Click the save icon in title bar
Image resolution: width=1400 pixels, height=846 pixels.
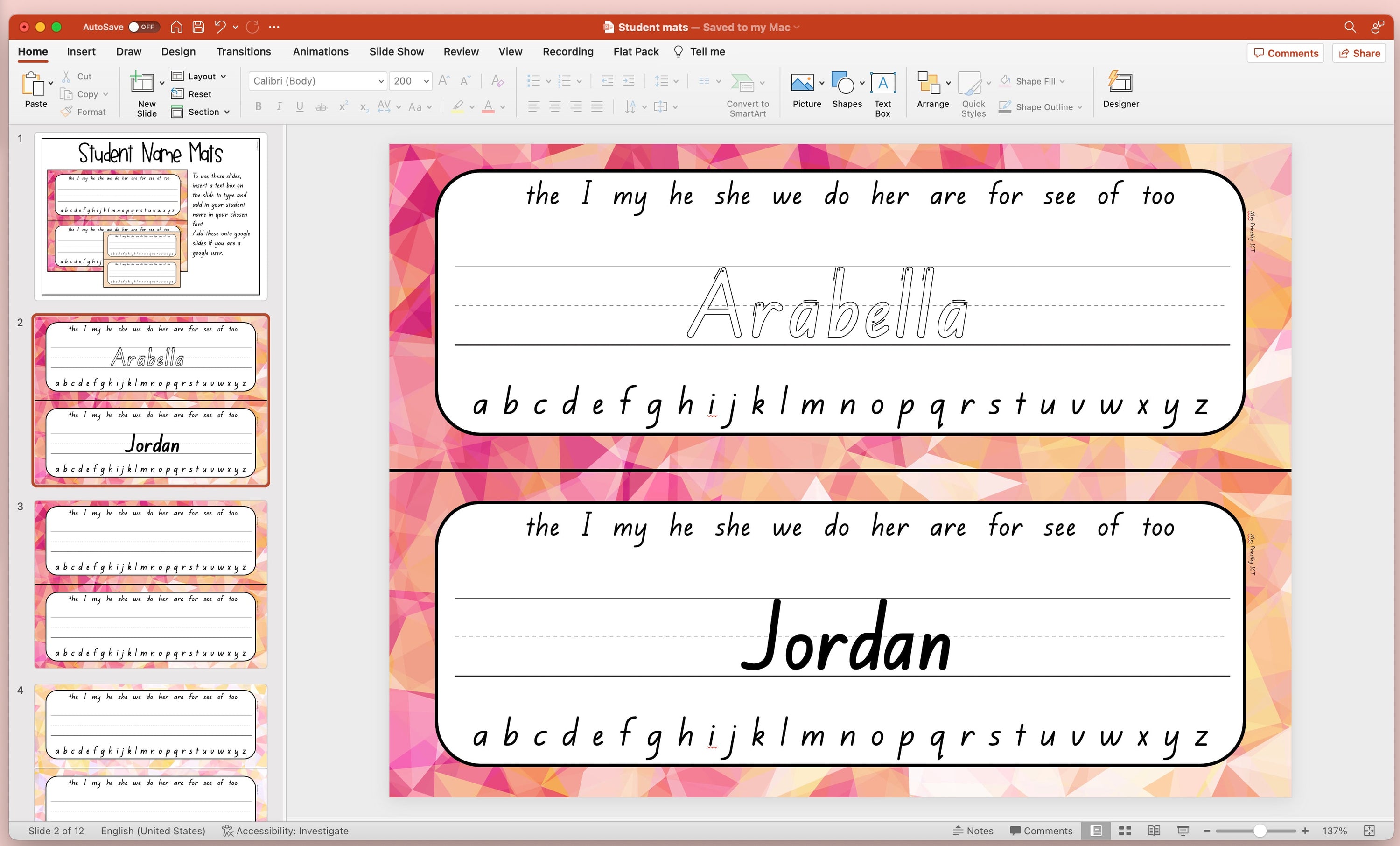tap(198, 27)
